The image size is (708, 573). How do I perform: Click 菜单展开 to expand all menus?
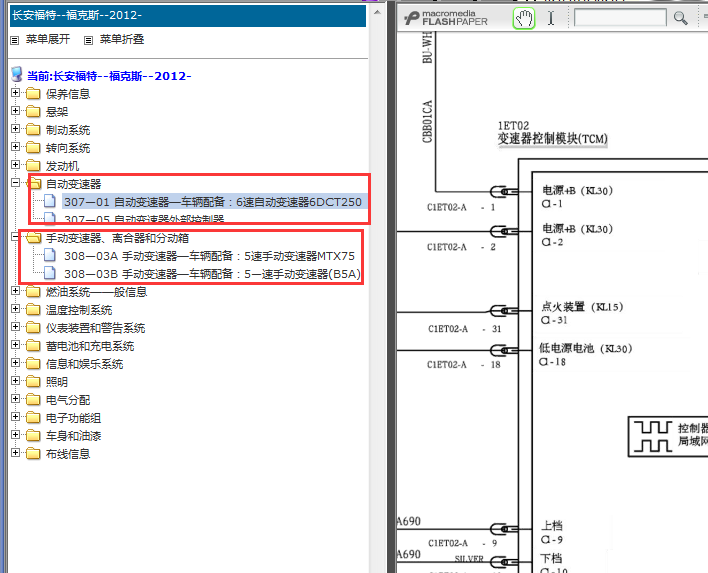click(x=47, y=39)
